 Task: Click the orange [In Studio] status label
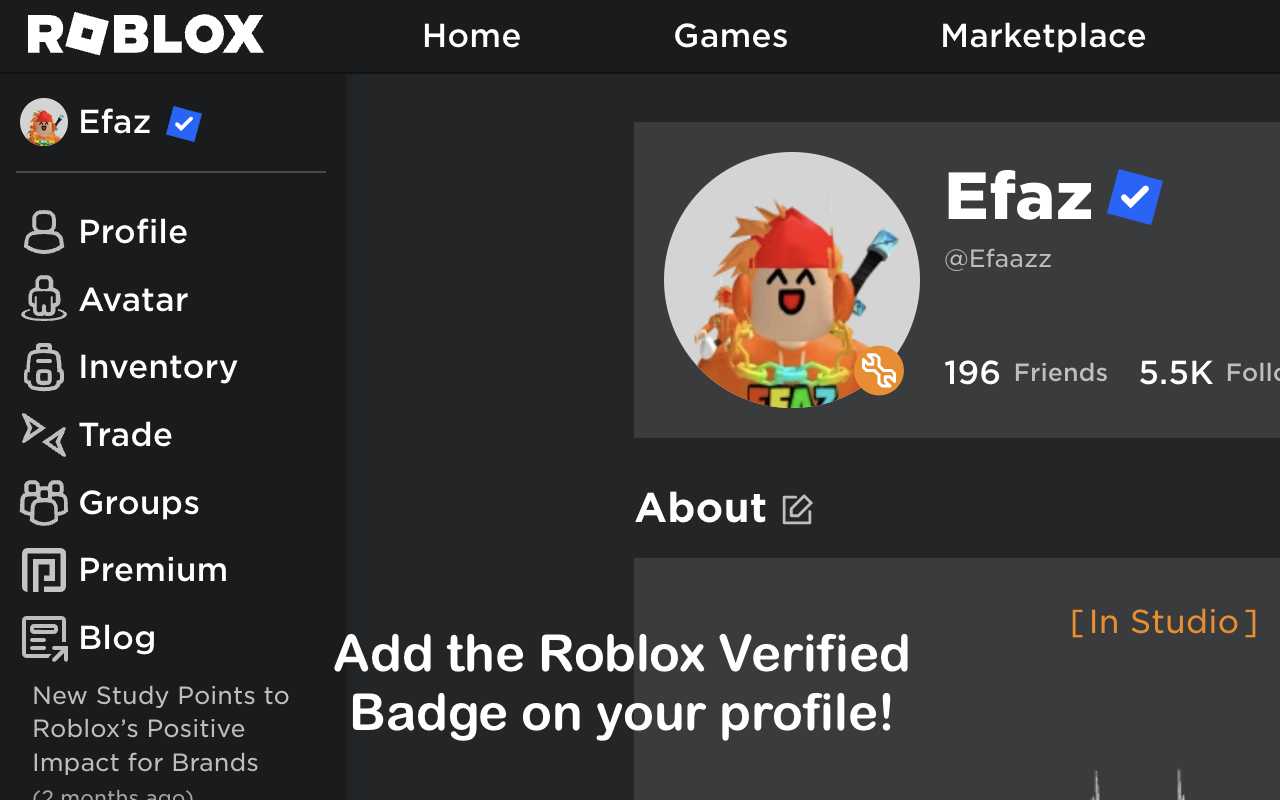tap(1164, 622)
